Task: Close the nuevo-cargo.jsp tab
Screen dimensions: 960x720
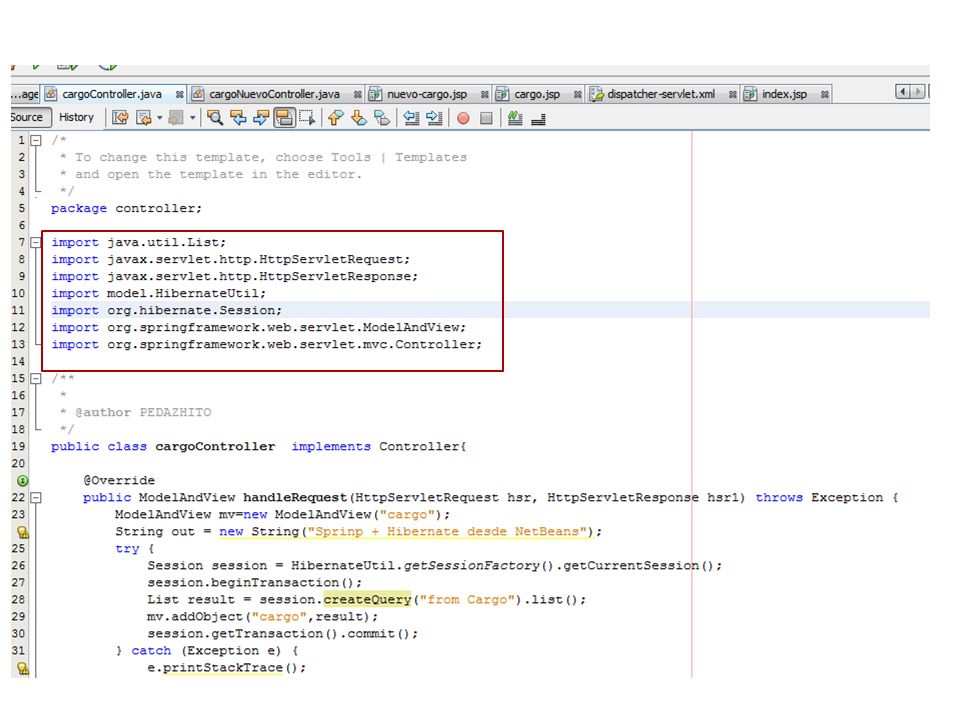Action: (484, 95)
